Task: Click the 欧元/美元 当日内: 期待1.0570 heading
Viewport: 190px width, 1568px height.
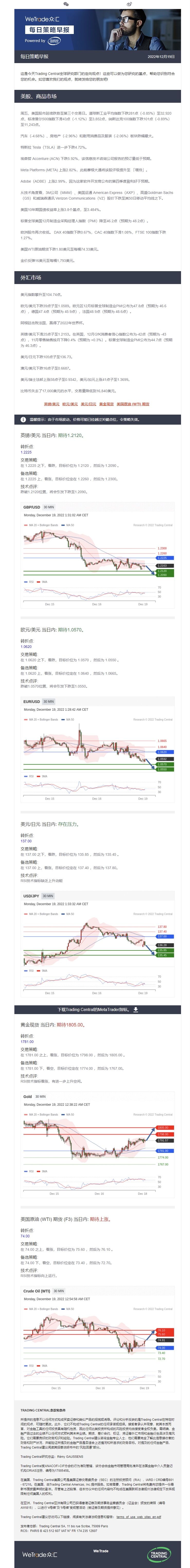Action: pyautogui.click(x=52, y=630)
